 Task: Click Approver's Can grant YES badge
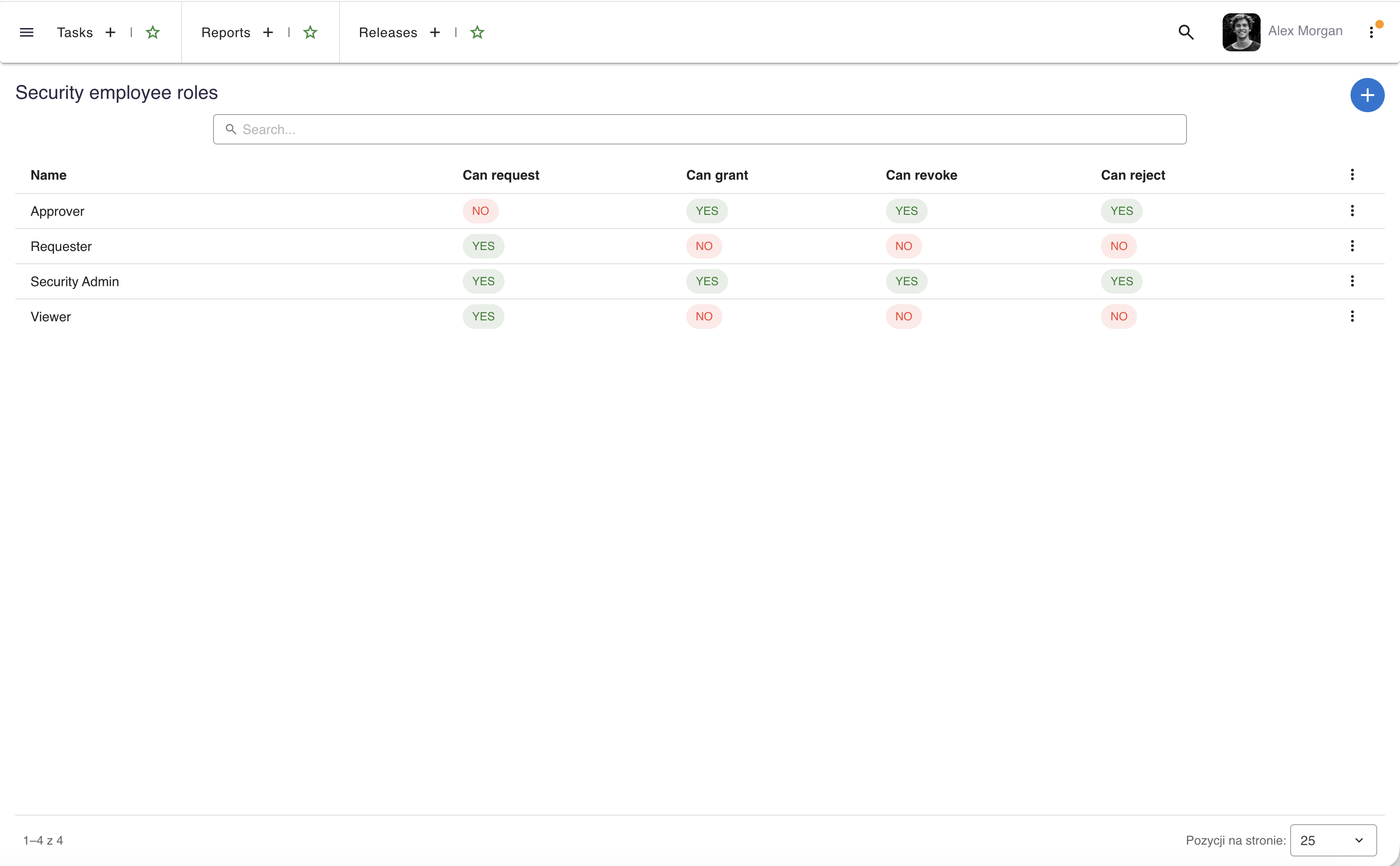707,211
